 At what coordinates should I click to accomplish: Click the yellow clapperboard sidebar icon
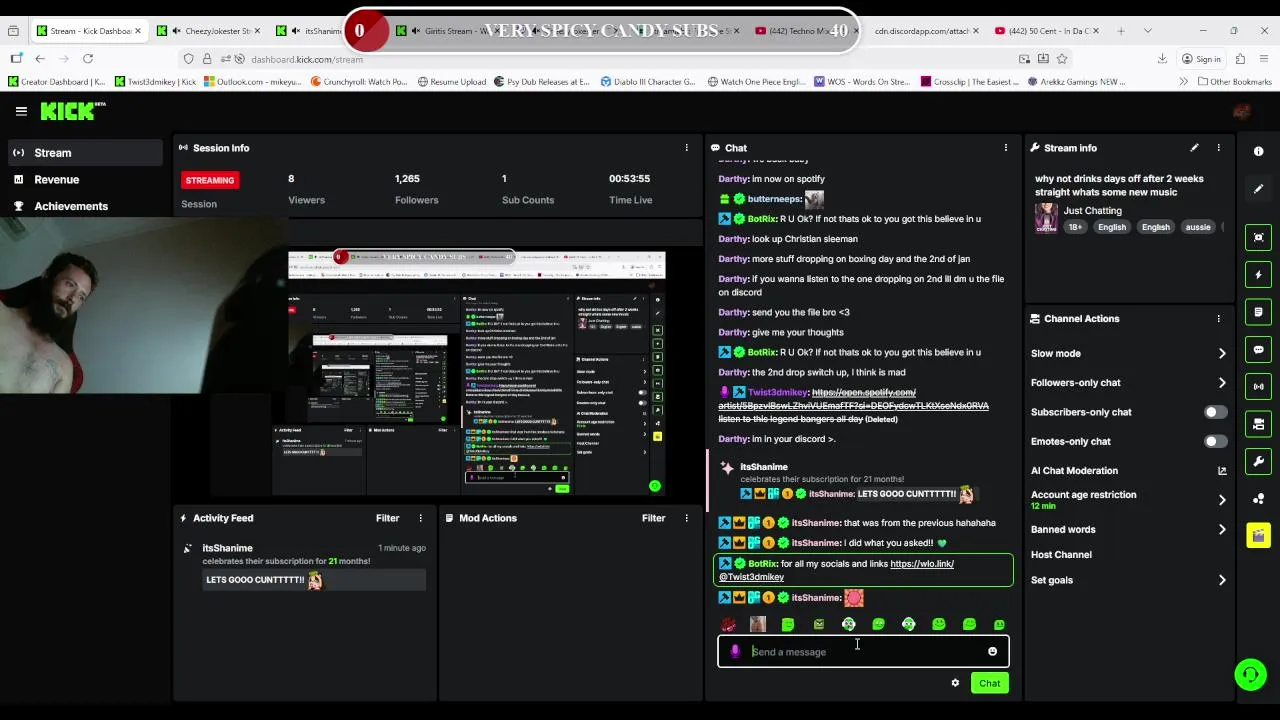point(1259,535)
